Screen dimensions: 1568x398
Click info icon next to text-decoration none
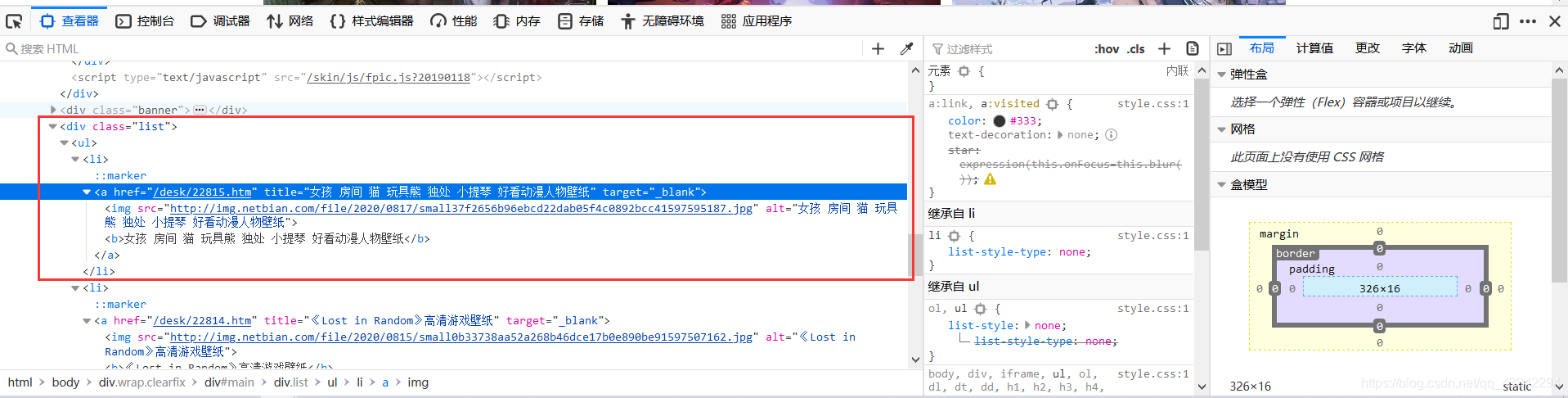pyautogui.click(x=1111, y=135)
